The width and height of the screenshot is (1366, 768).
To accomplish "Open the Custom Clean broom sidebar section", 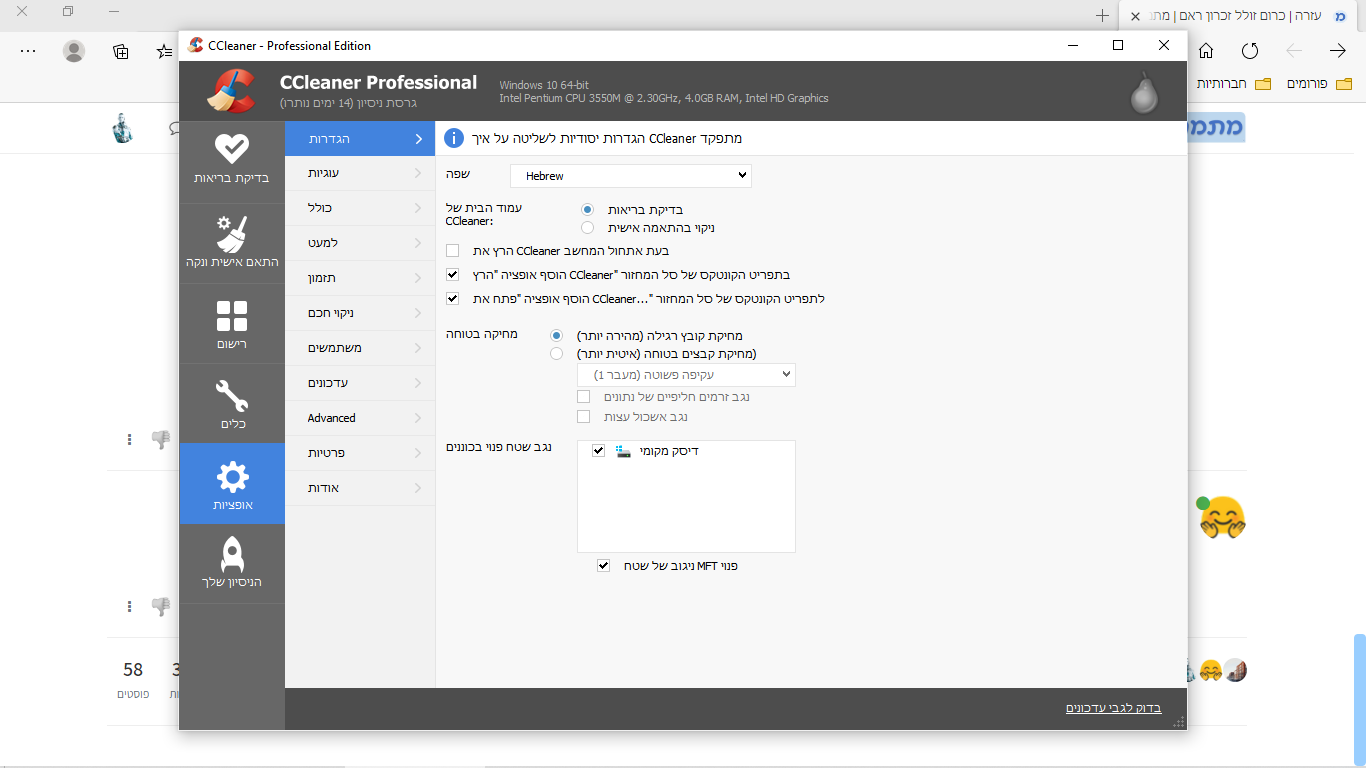I will click(232, 243).
